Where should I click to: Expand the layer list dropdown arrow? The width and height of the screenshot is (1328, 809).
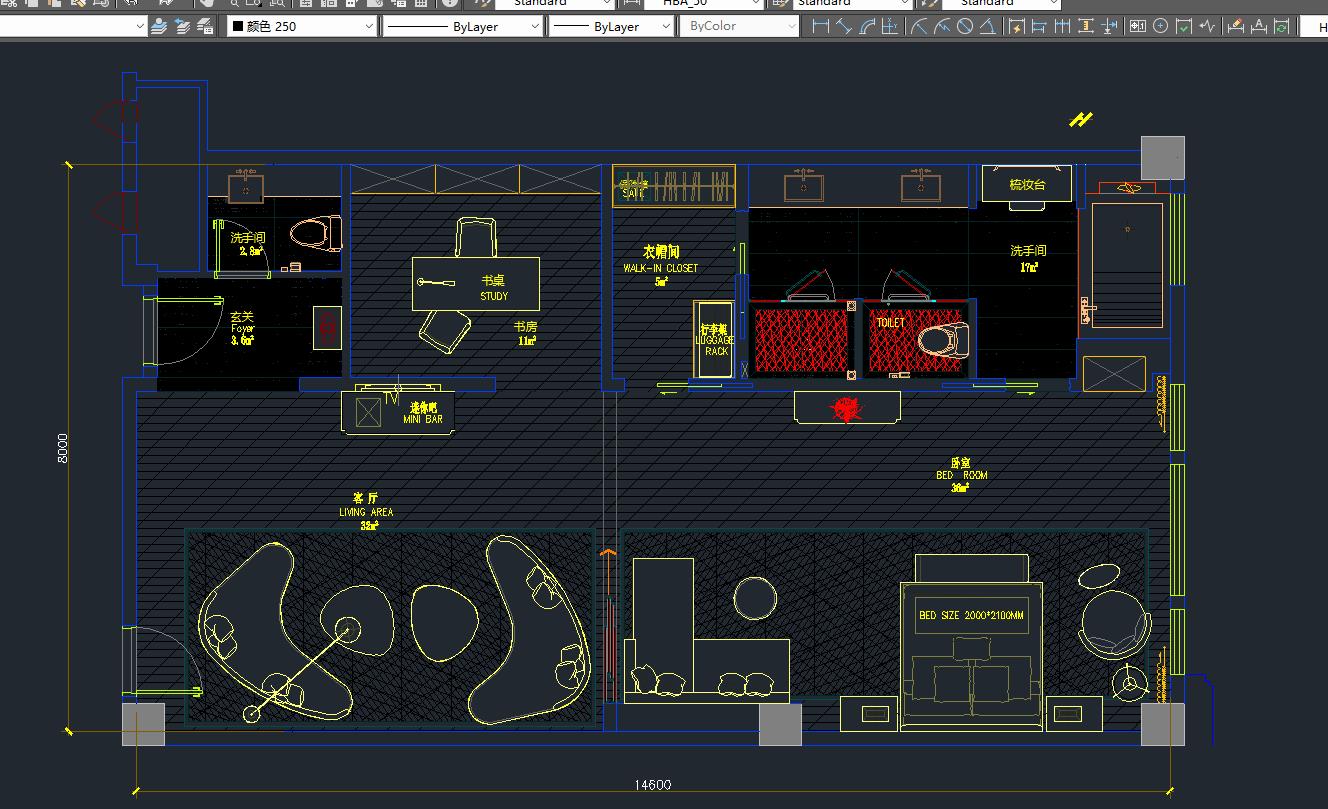tap(139, 27)
